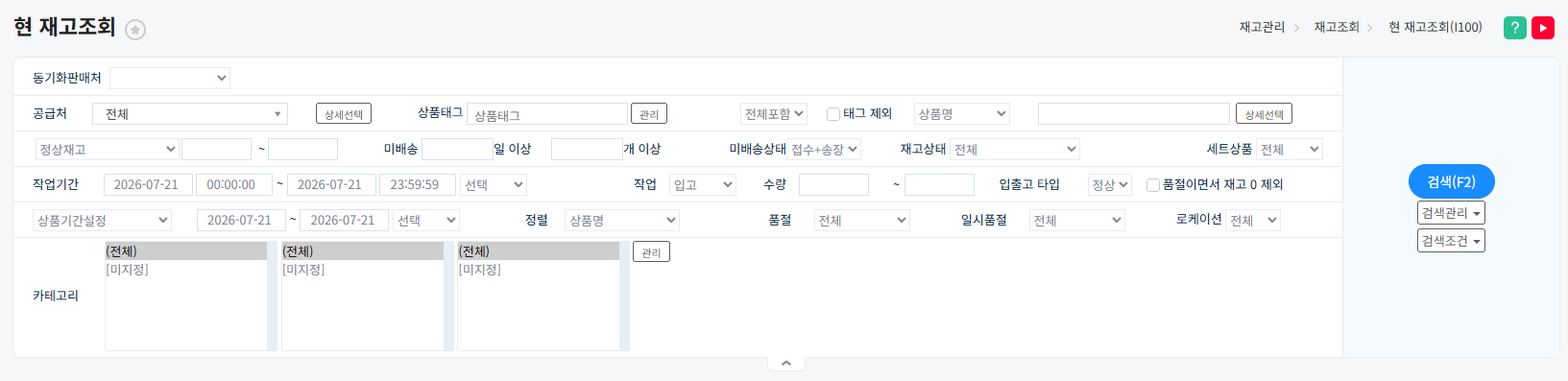Open the 미배송상태 접수+송장 dropdown
The height and width of the screenshot is (381, 1568).
click(x=824, y=150)
